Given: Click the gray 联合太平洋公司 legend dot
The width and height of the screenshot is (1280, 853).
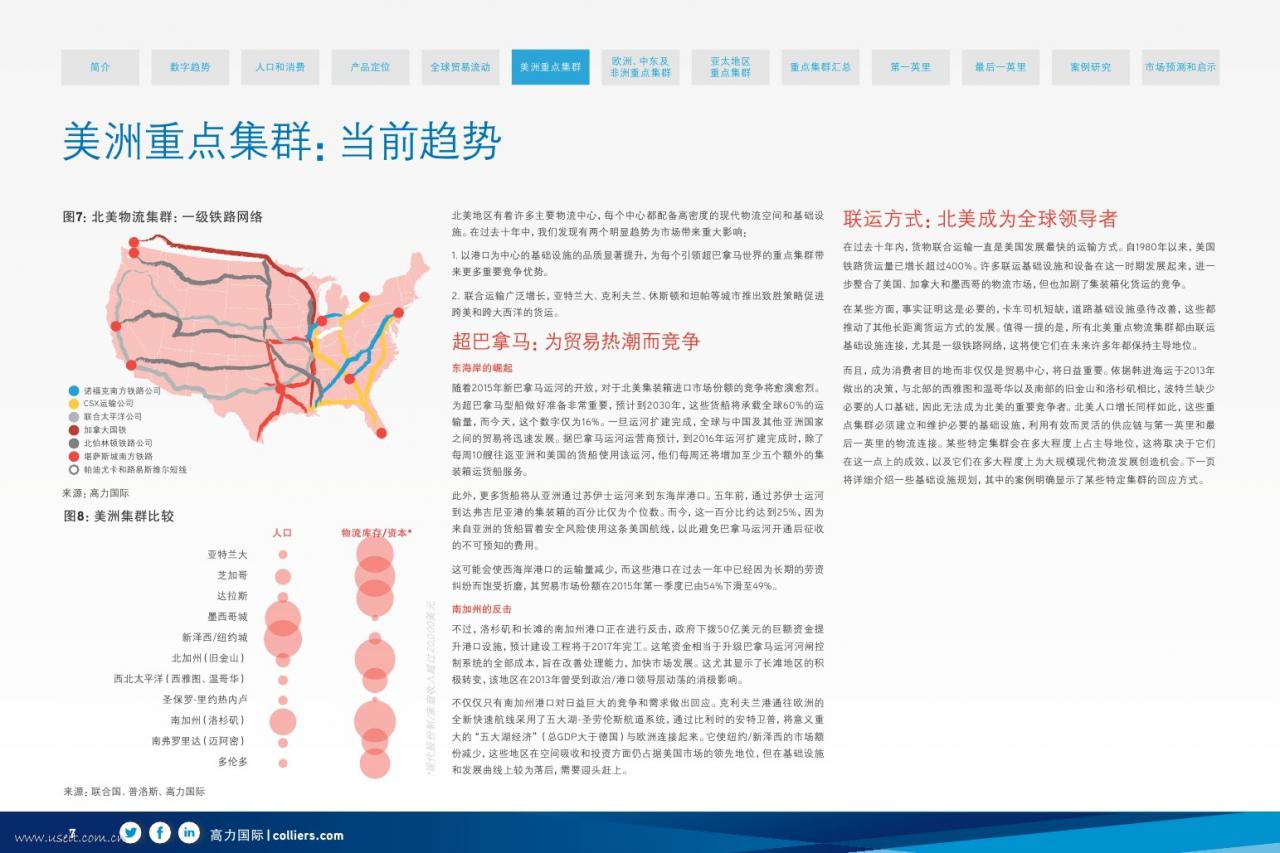Looking at the screenshot, I should 74,417.
